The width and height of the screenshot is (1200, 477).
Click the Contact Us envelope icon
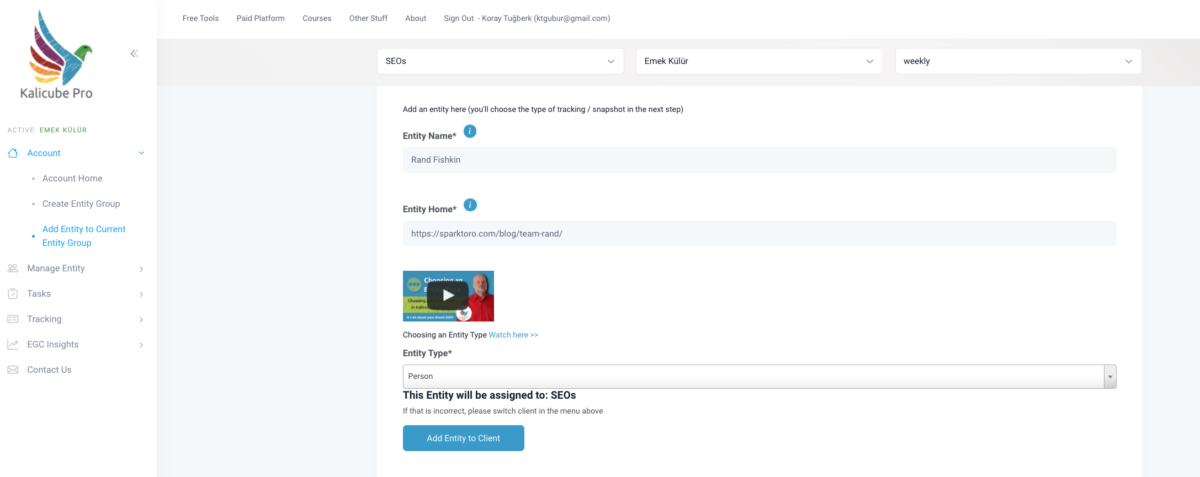pyautogui.click(x=13, y=370)
